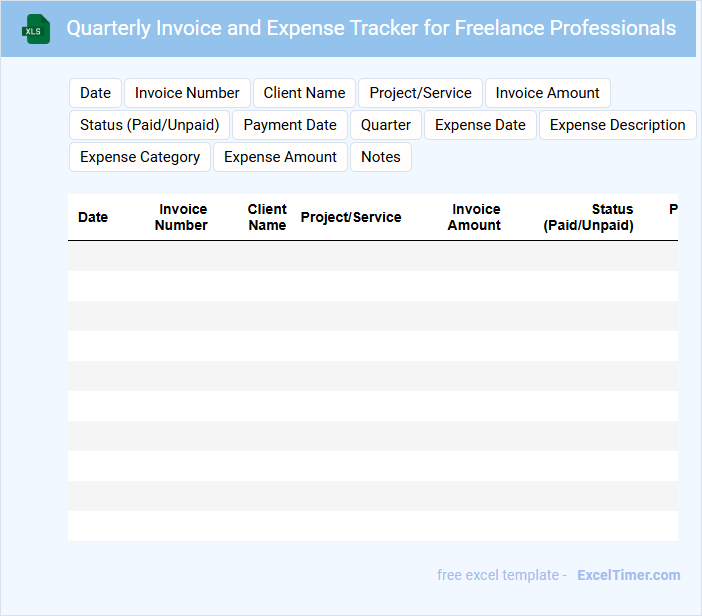Image resolution: width=702 pixels, height=616 pixels.
Task: Click the Invoice Number tag
Action: (x=187, y=93)
